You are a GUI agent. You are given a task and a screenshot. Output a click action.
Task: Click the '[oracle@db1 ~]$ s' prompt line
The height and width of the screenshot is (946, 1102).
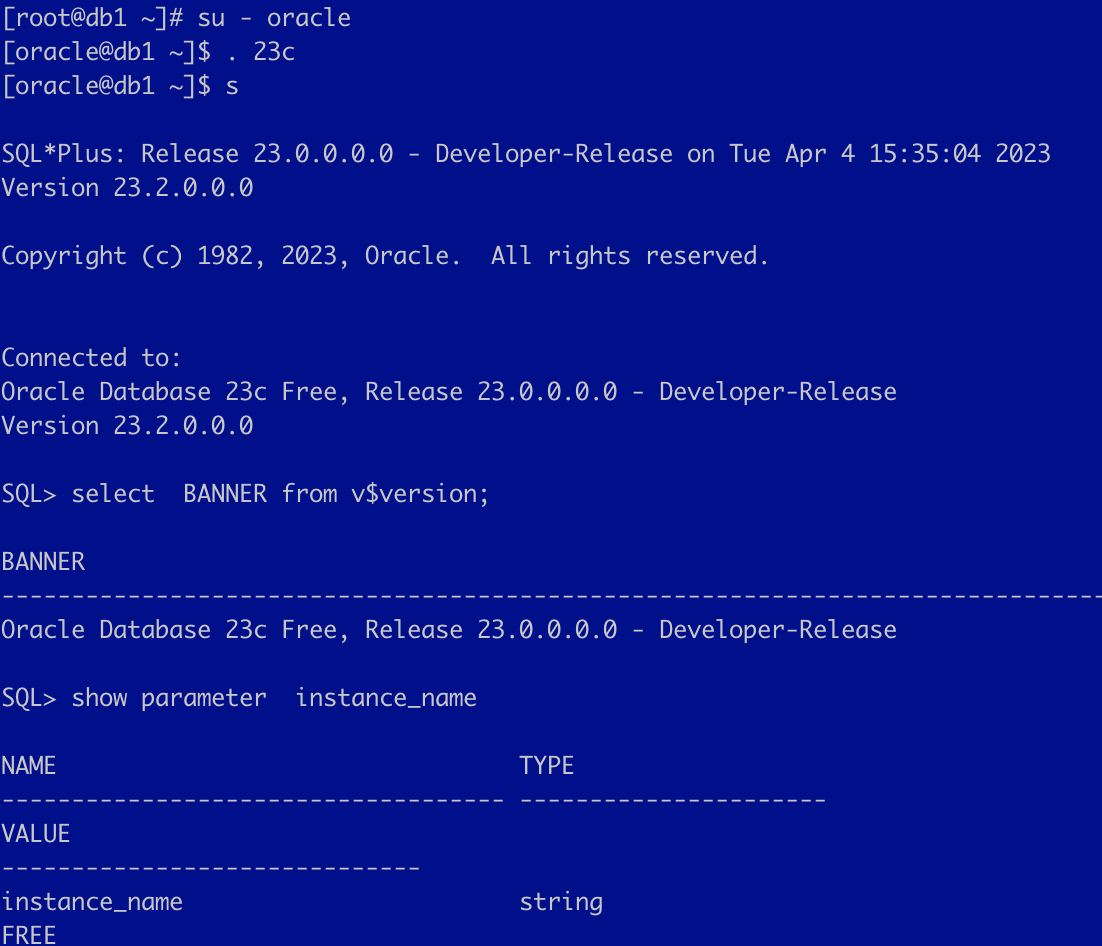120,86
